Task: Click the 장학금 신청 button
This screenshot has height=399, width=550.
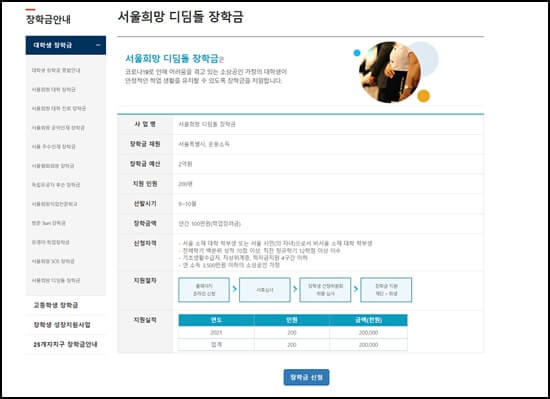Action: 306,377
